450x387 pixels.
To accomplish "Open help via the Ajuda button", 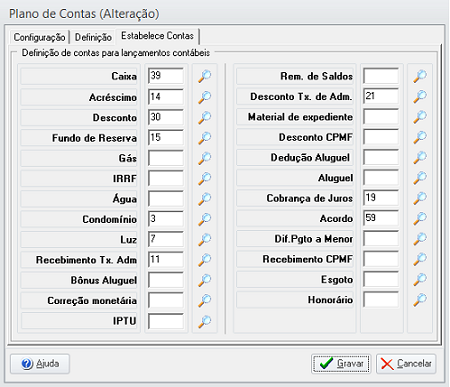I will coord(40,363).
